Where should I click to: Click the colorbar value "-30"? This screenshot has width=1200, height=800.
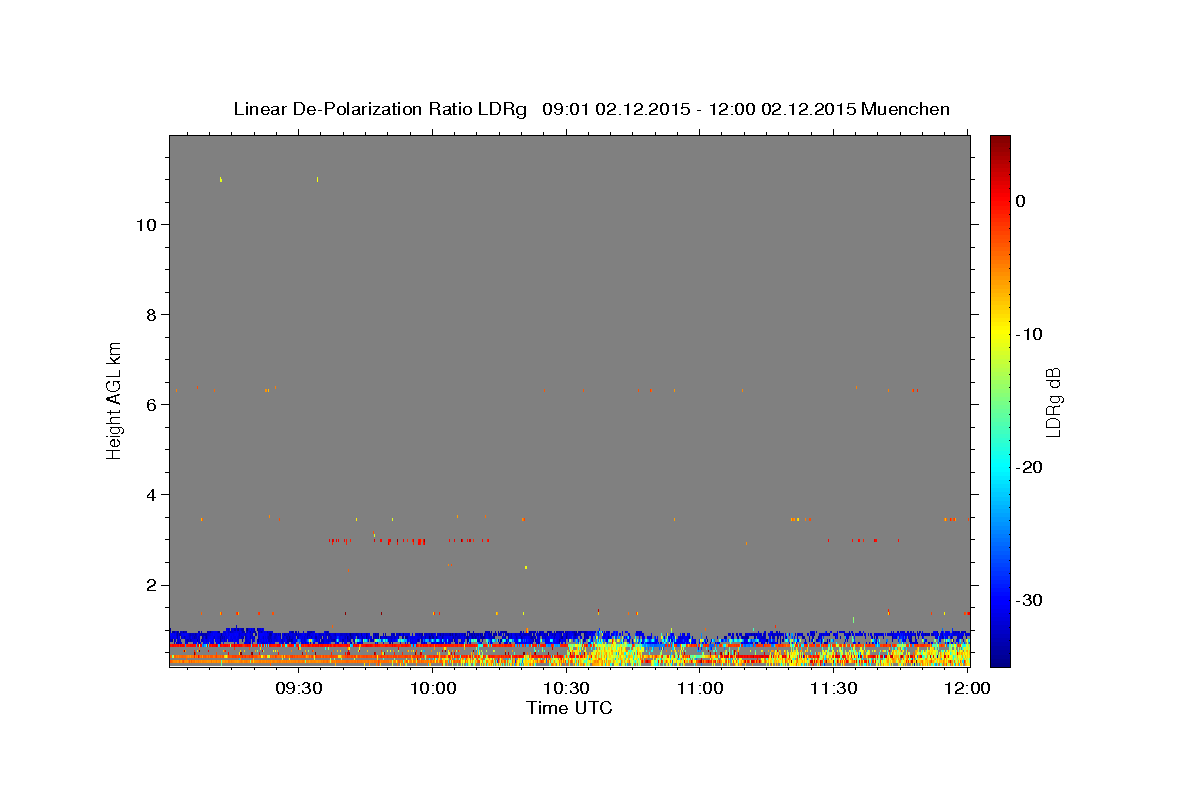[1029, 600]
